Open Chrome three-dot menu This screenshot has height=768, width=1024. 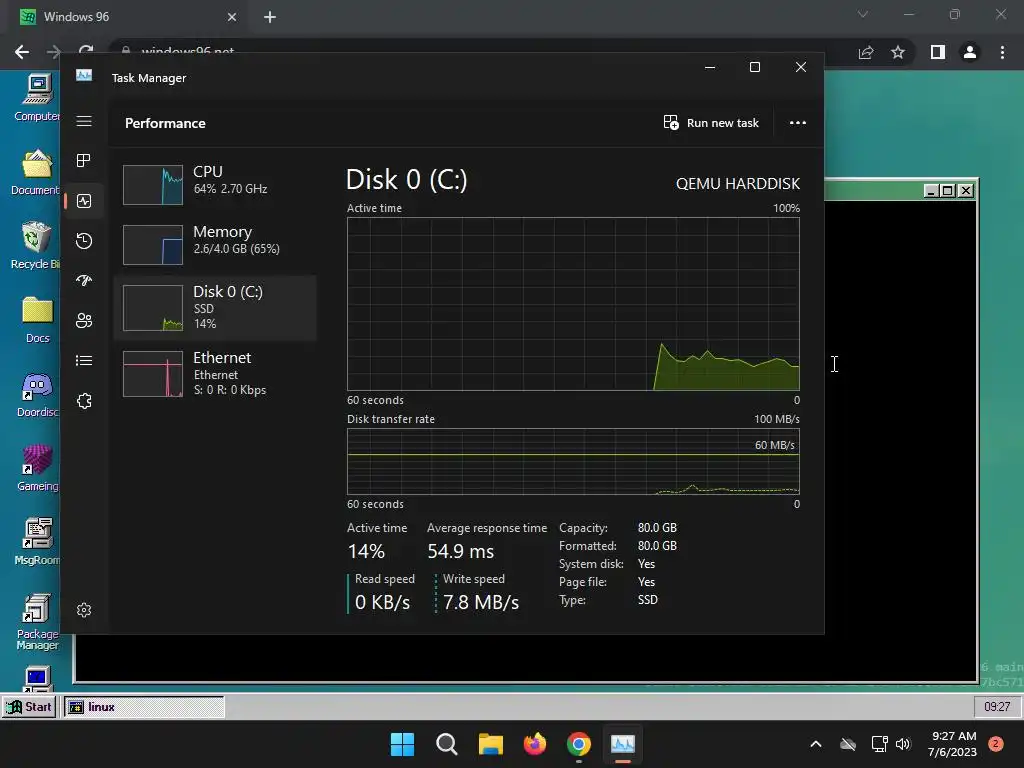click(1002, 52)
